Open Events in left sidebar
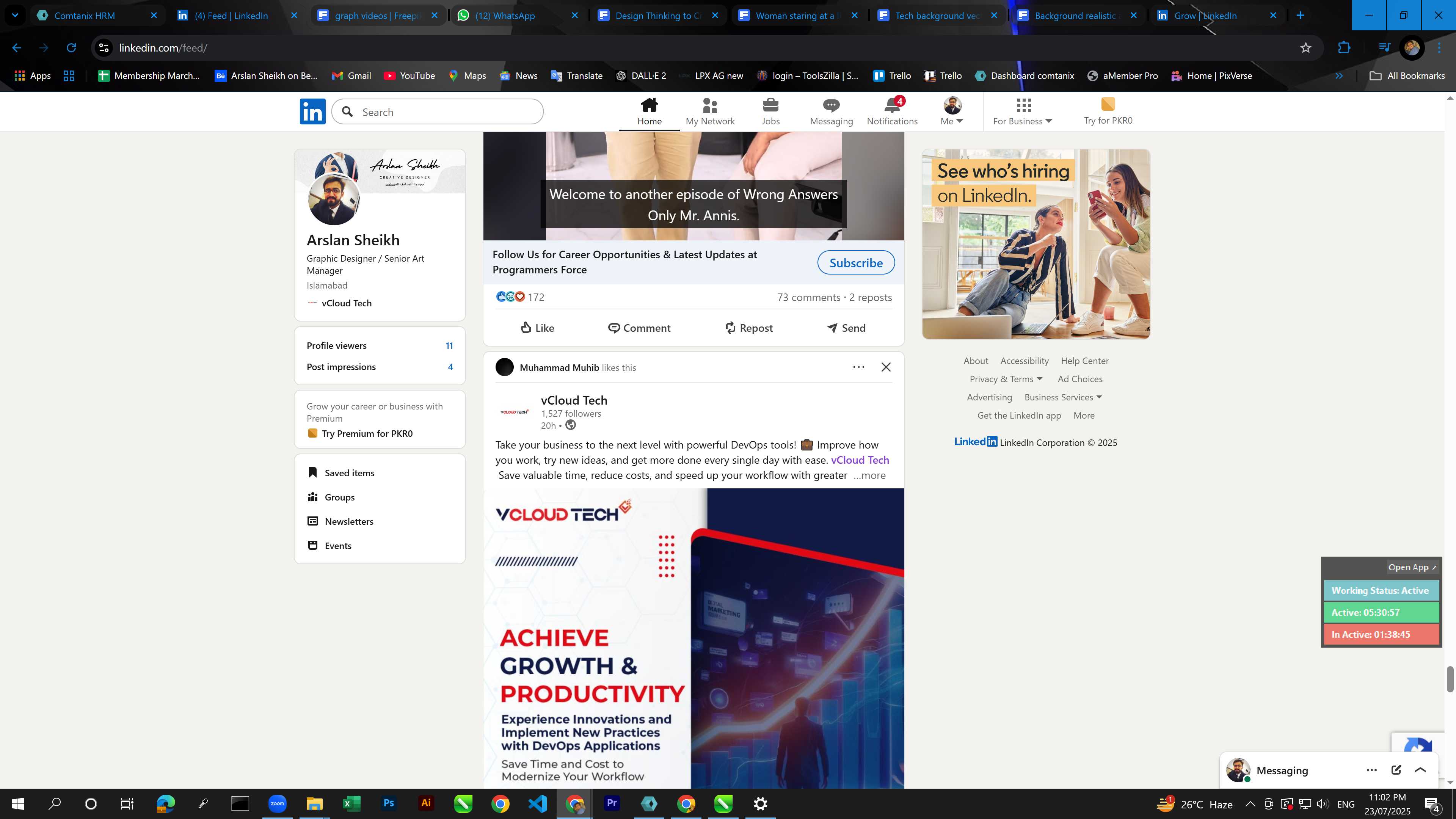This screenshot has height=819, width=1456. [x=329, y=546]
